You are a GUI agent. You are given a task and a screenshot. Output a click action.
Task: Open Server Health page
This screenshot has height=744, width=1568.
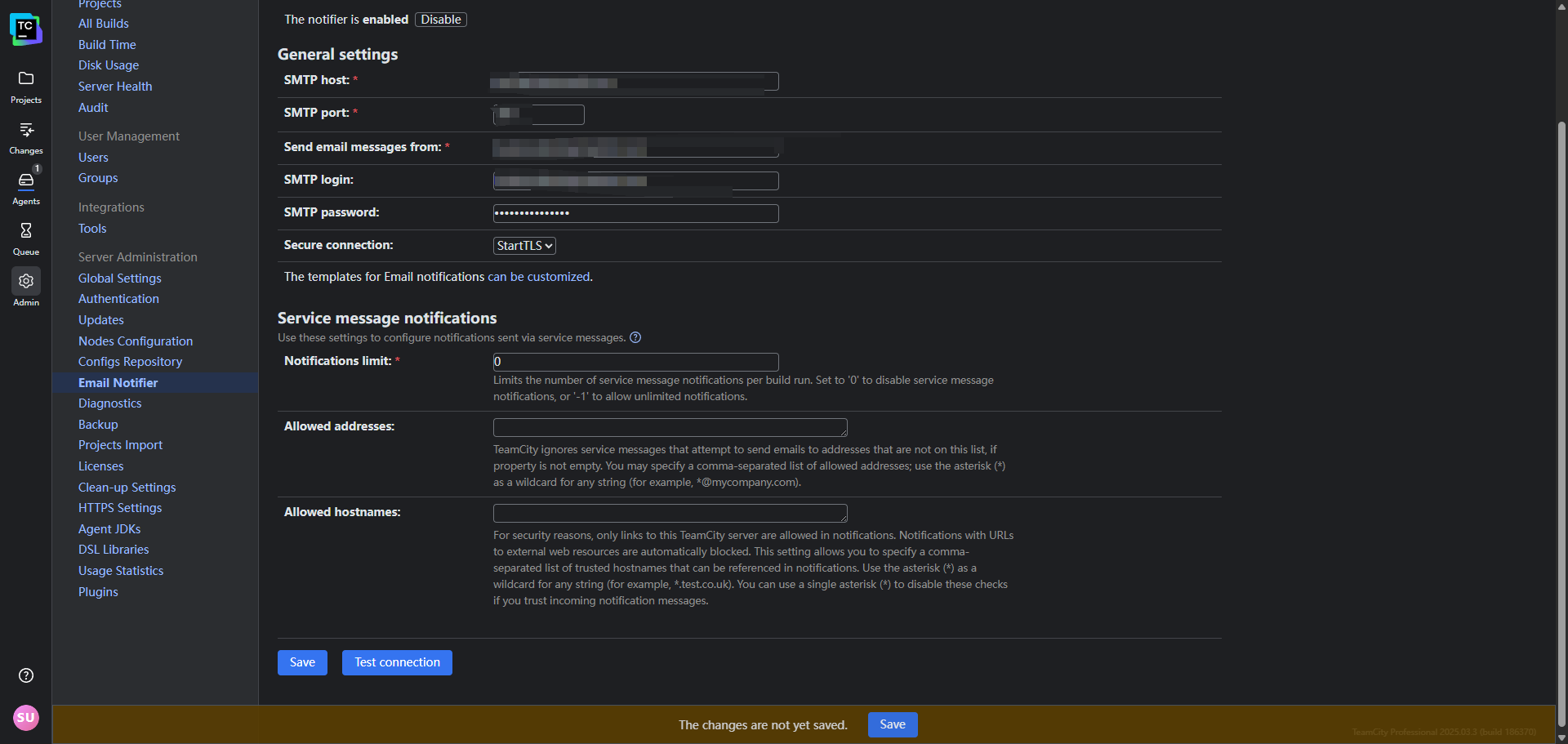115,87
